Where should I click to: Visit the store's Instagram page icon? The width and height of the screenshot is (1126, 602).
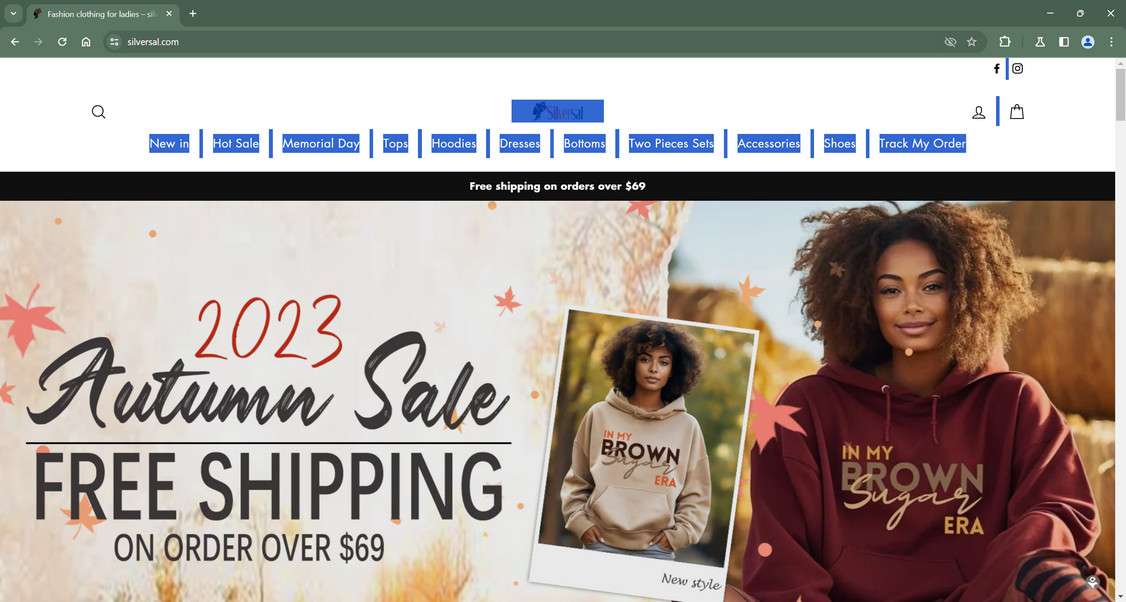click(x=1018, y=69)
